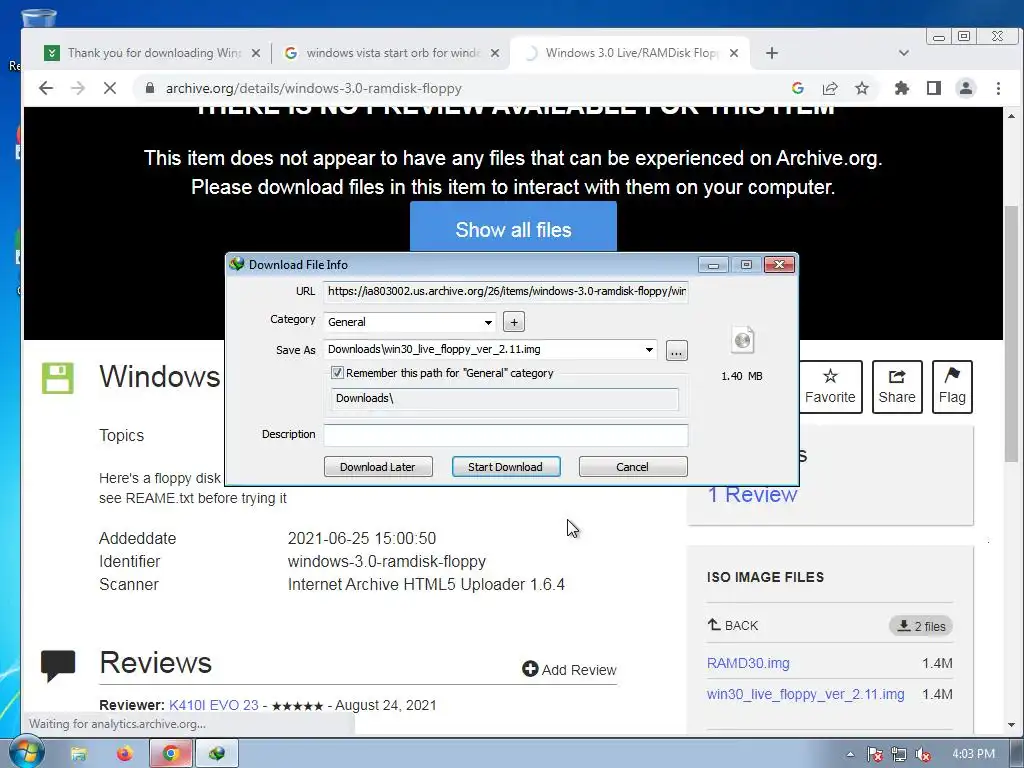Click the disc image file type icon
This screenshot has width=1024, height=768.
point(743,340)
